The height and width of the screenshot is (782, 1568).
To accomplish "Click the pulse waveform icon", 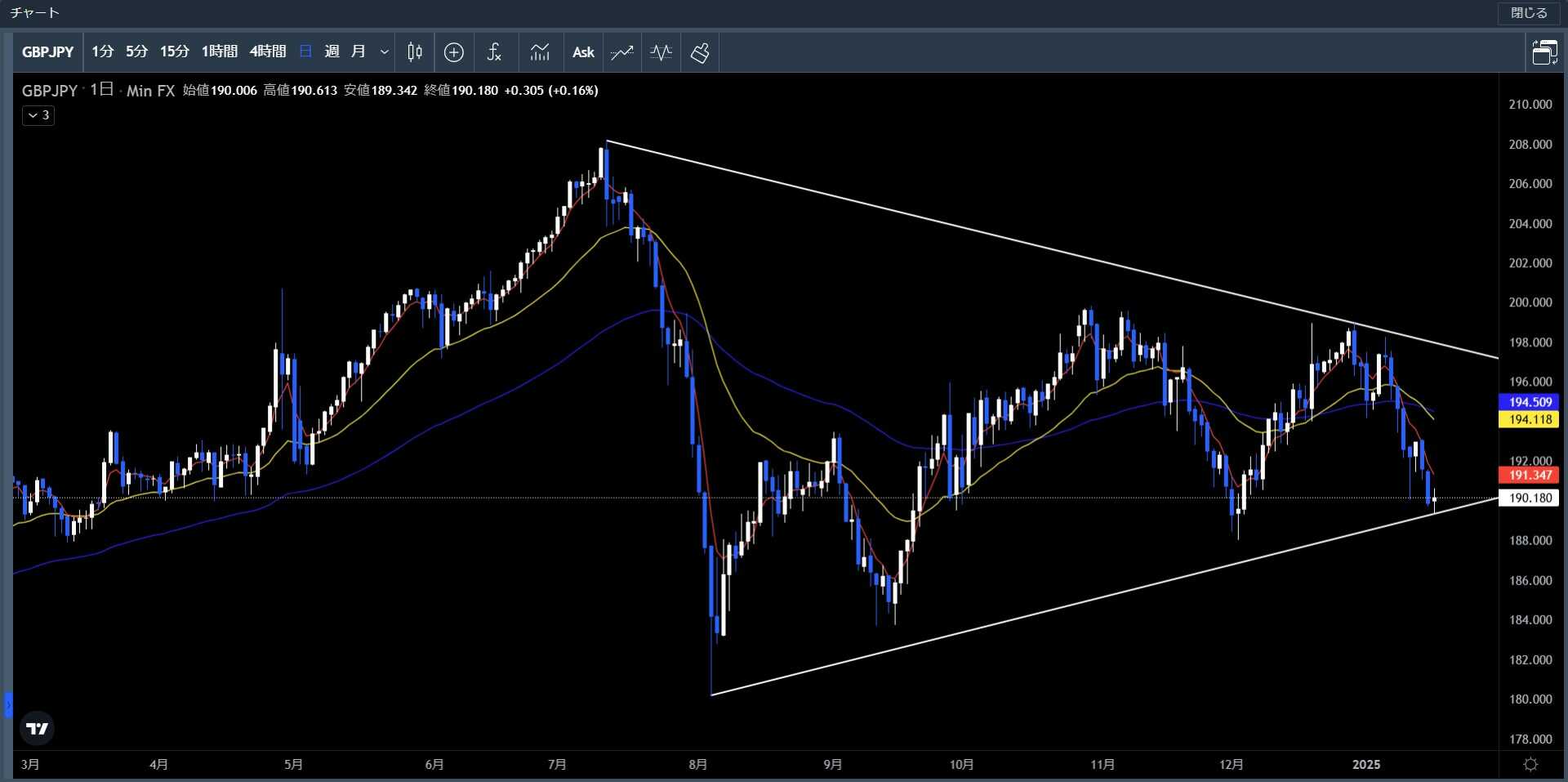I will tap(661, 52).
